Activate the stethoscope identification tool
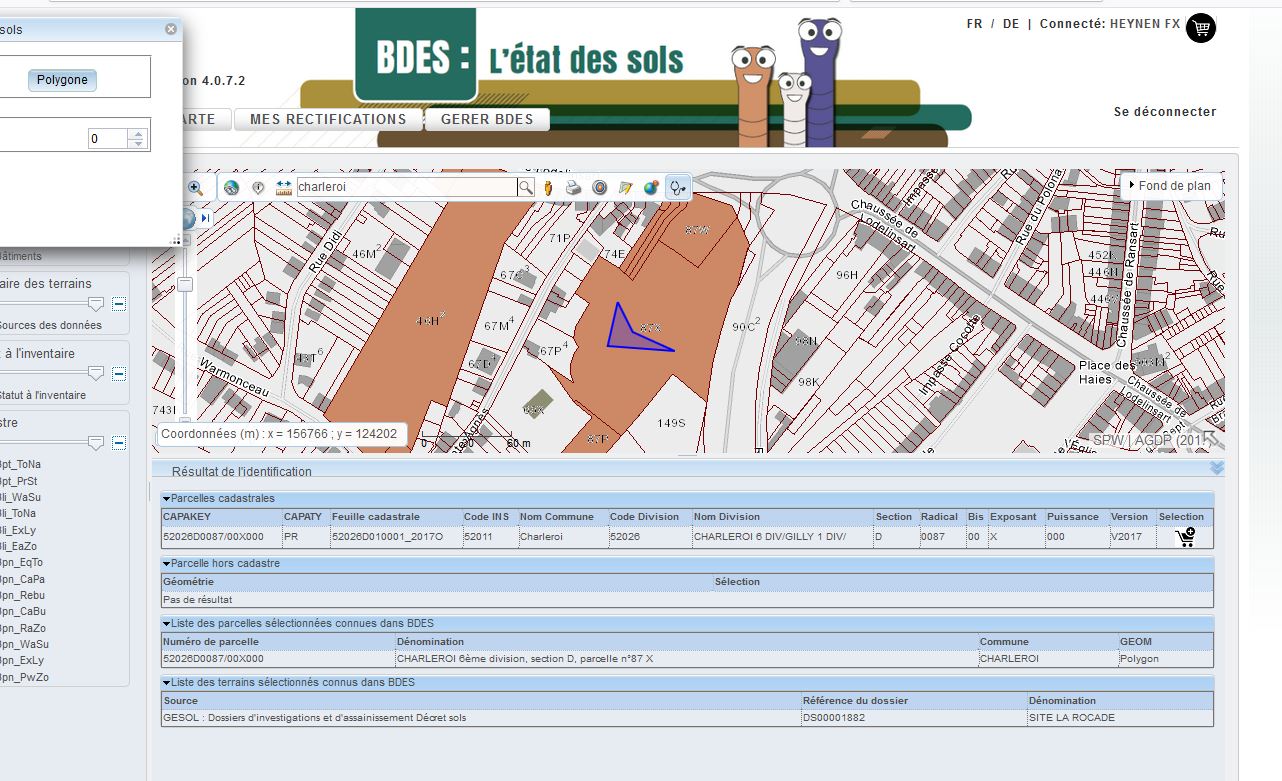This screenshot has height=781, width=1282. coord(678,187)
